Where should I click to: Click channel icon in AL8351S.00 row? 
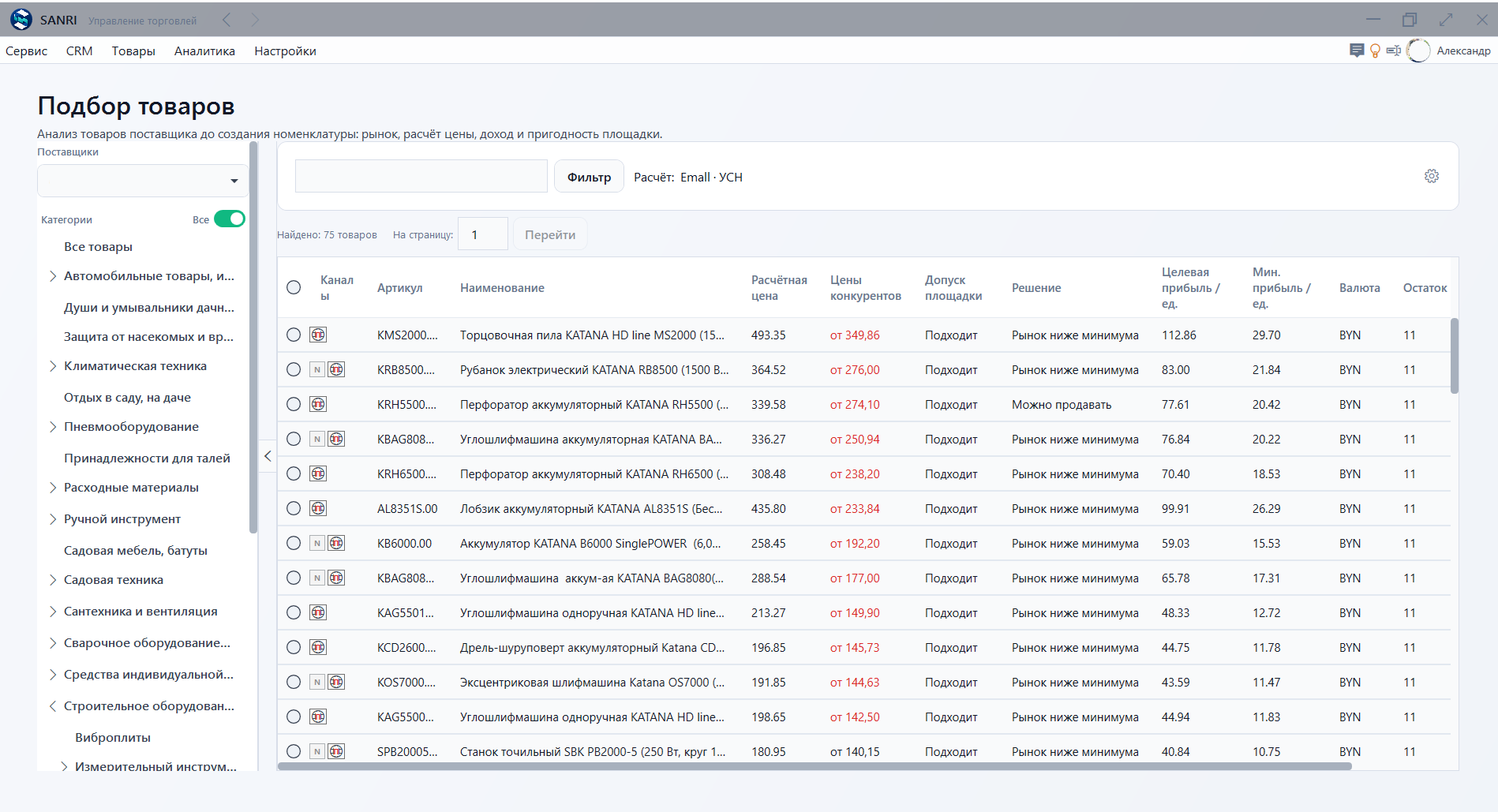(318, 508)
